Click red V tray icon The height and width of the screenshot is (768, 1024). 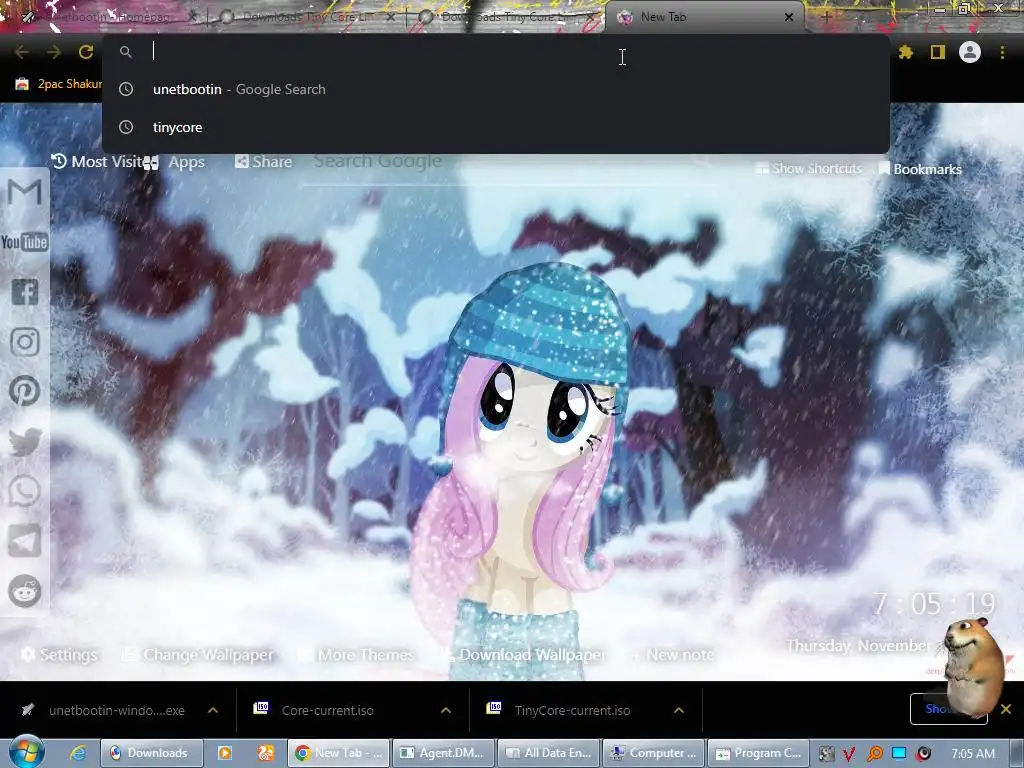click(849, 754)
